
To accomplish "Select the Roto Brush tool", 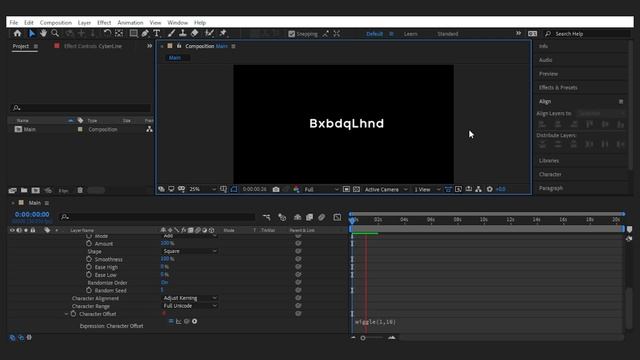I will tap(209, 33).
